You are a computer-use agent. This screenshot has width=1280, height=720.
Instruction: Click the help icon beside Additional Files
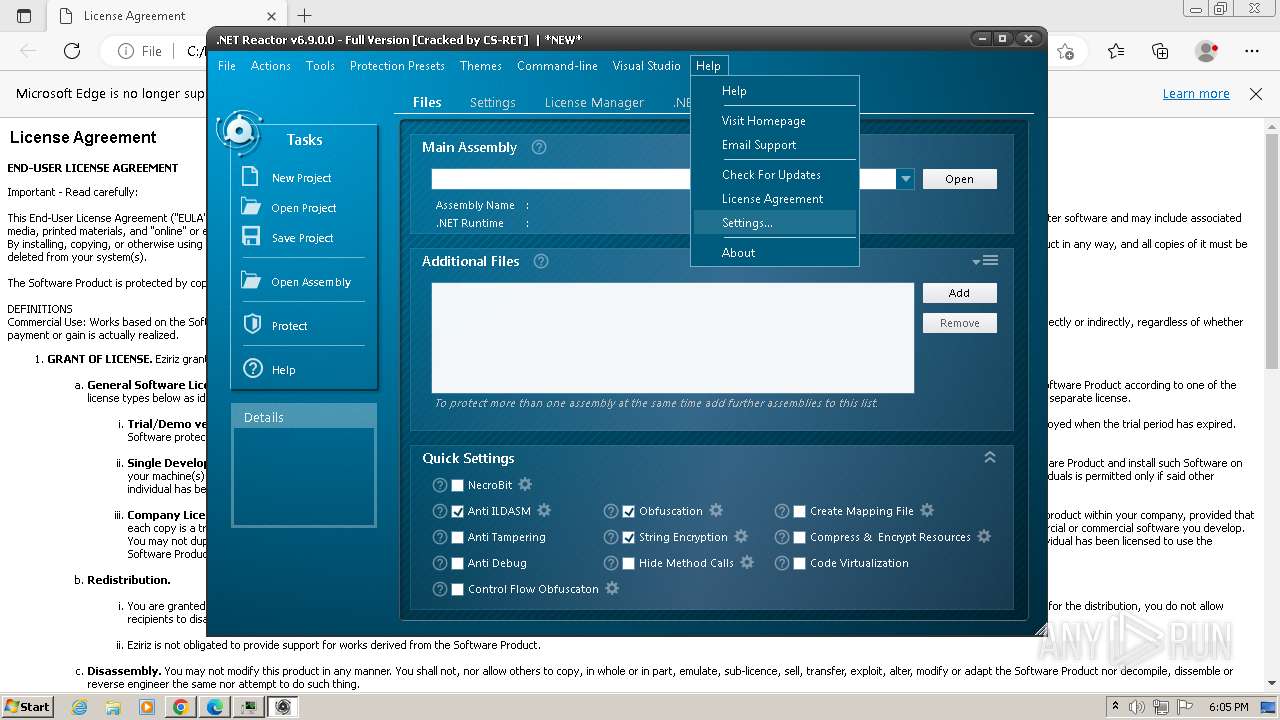coord(541,261)
